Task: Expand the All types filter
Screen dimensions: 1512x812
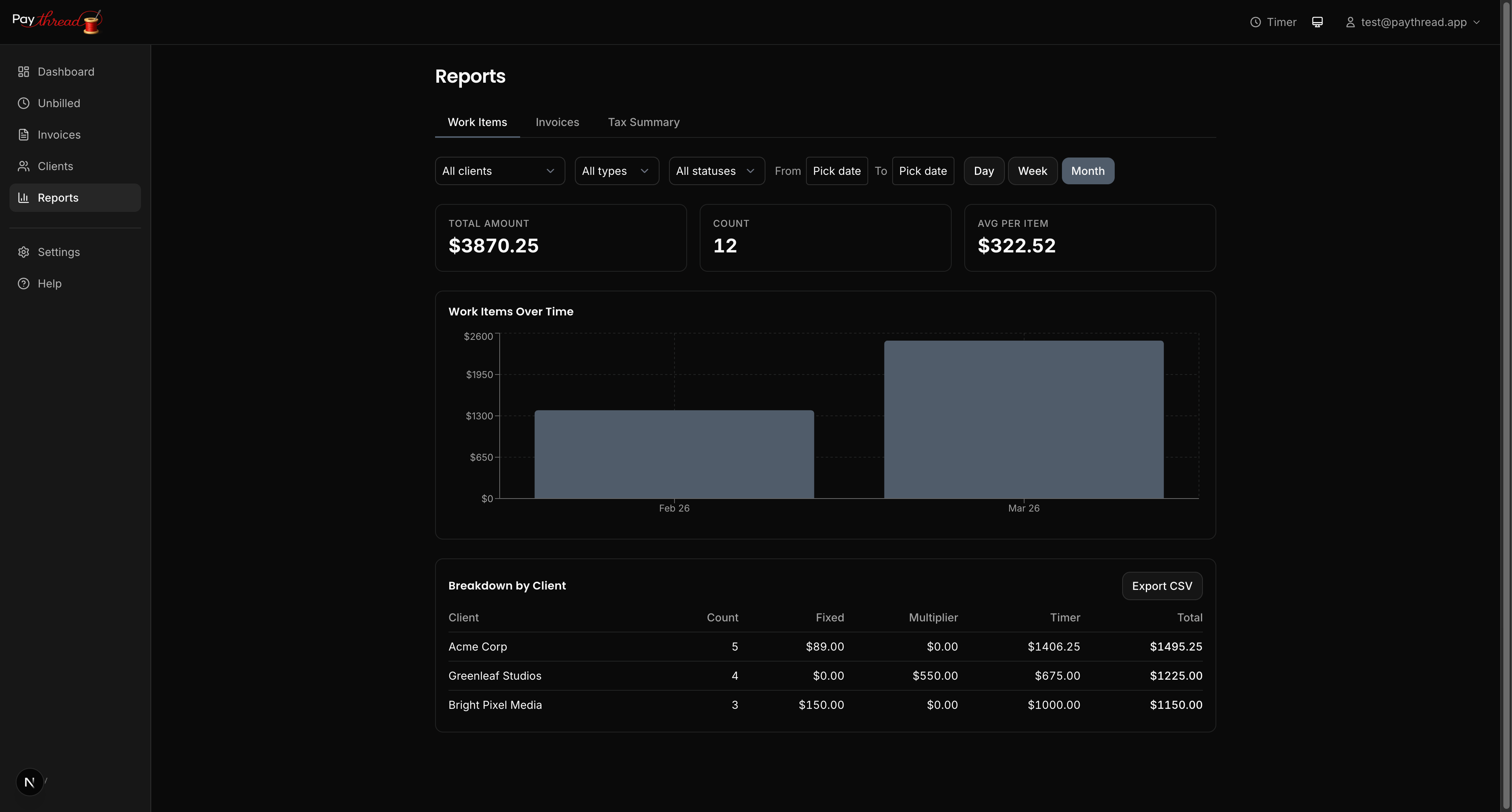Action: tap(616, 171)
